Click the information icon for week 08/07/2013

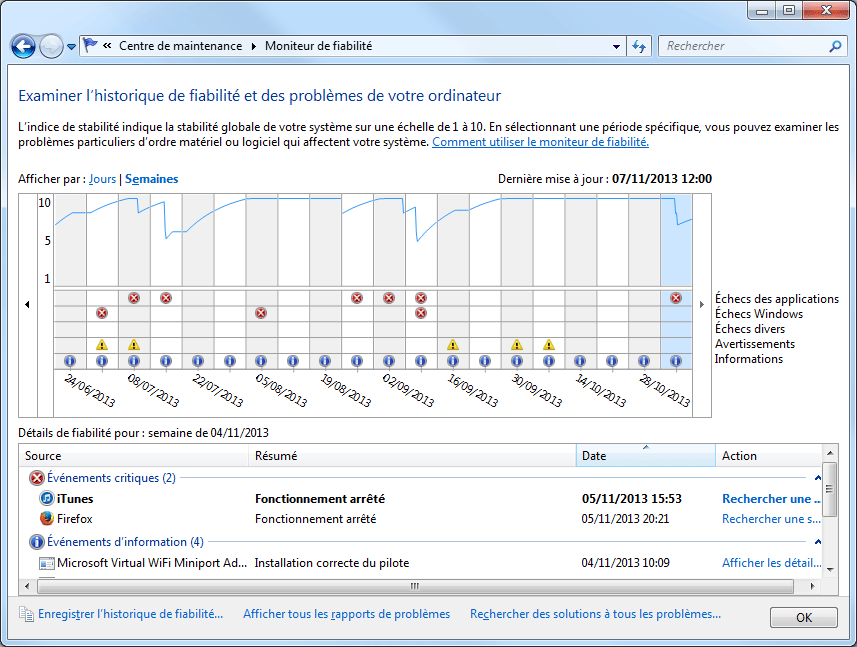click(x=134, y=361)
